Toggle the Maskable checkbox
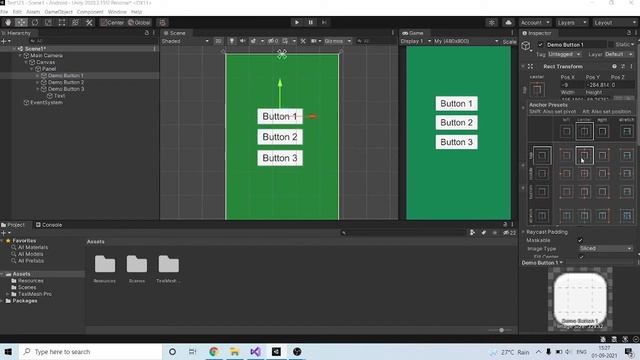This screenshot has width=640, height=360. pos(580,240)
